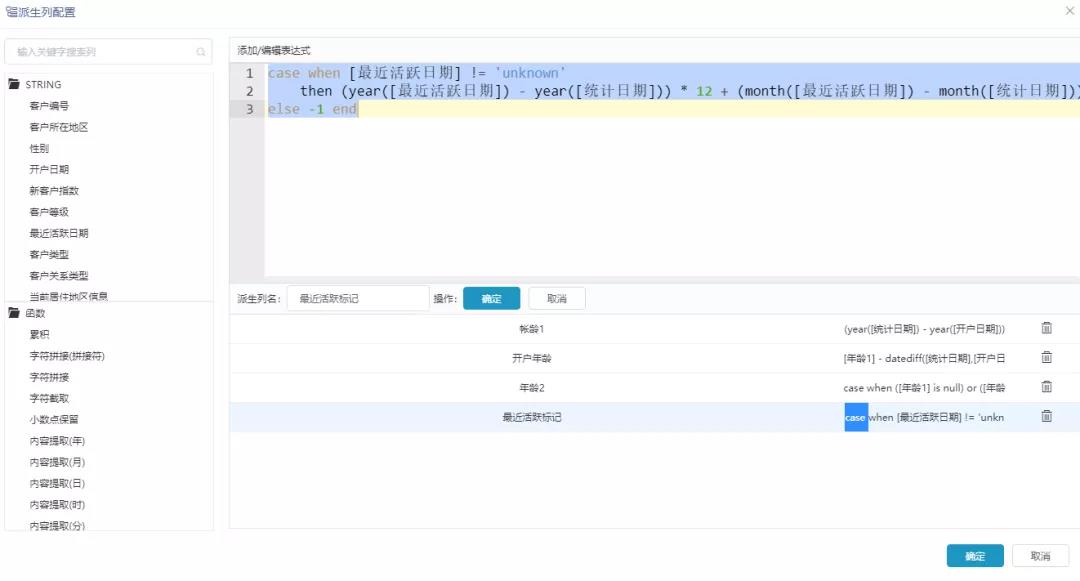
Task: Click the 取消 button next to 操作
Action: 557,298
